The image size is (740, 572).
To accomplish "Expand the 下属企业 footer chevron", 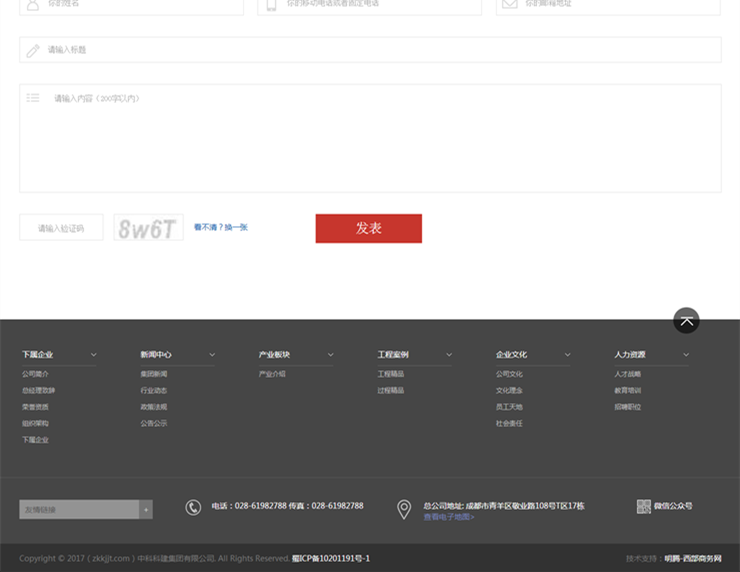I will 94,355.
